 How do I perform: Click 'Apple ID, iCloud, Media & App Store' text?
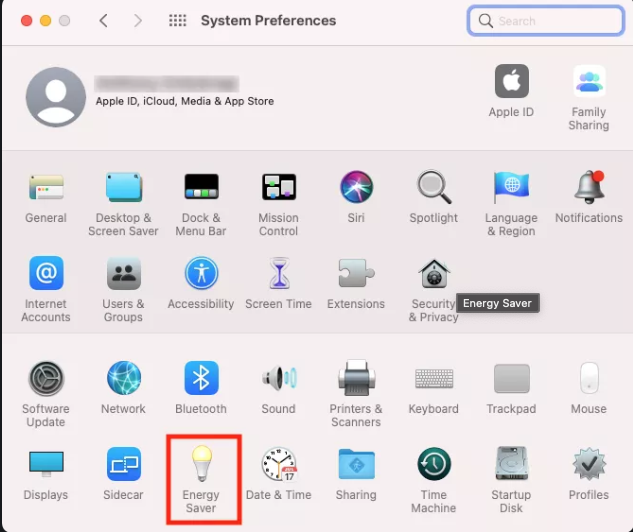[185, 101]
